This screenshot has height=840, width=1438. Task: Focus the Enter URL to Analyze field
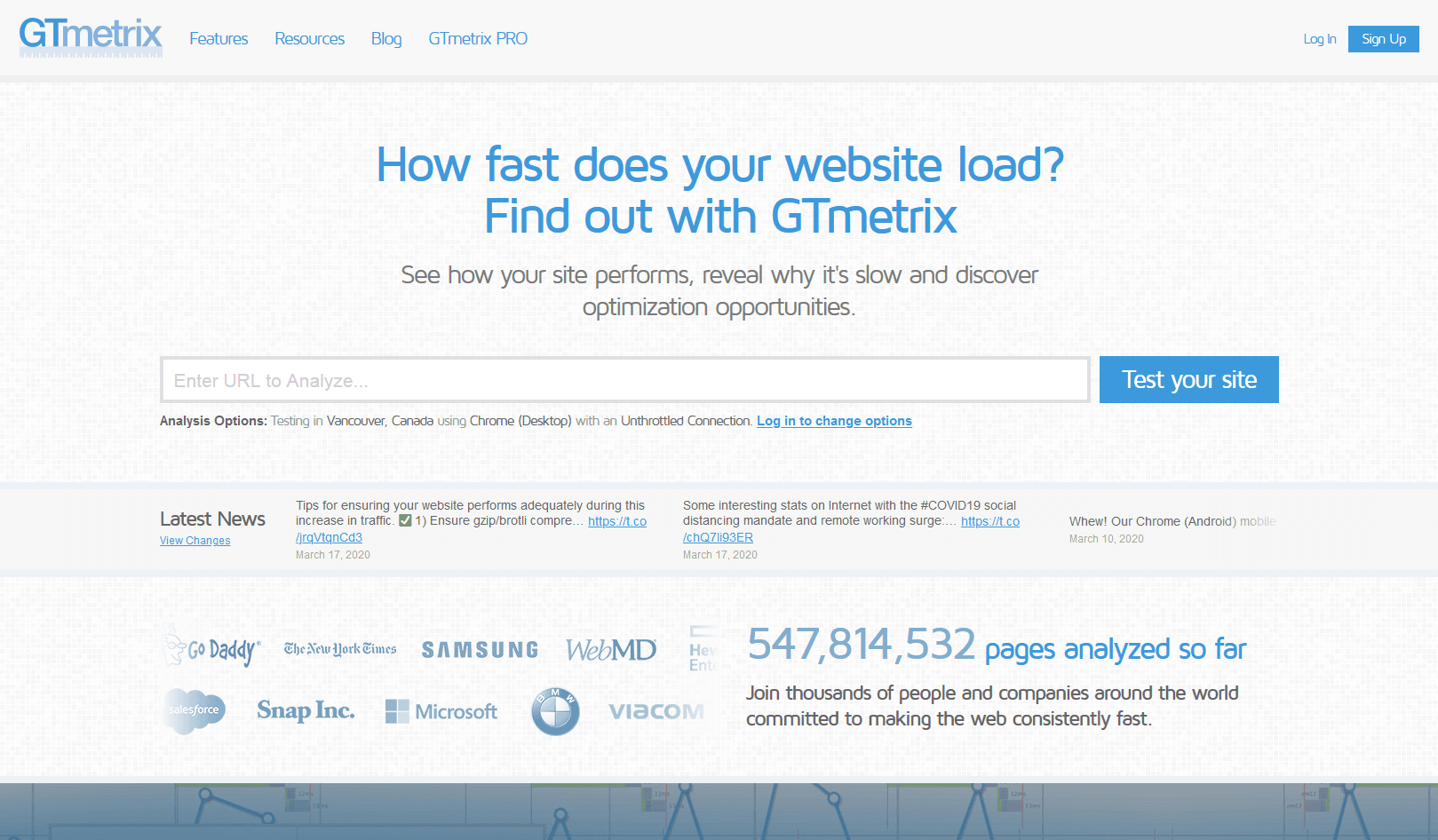[624, 380]
